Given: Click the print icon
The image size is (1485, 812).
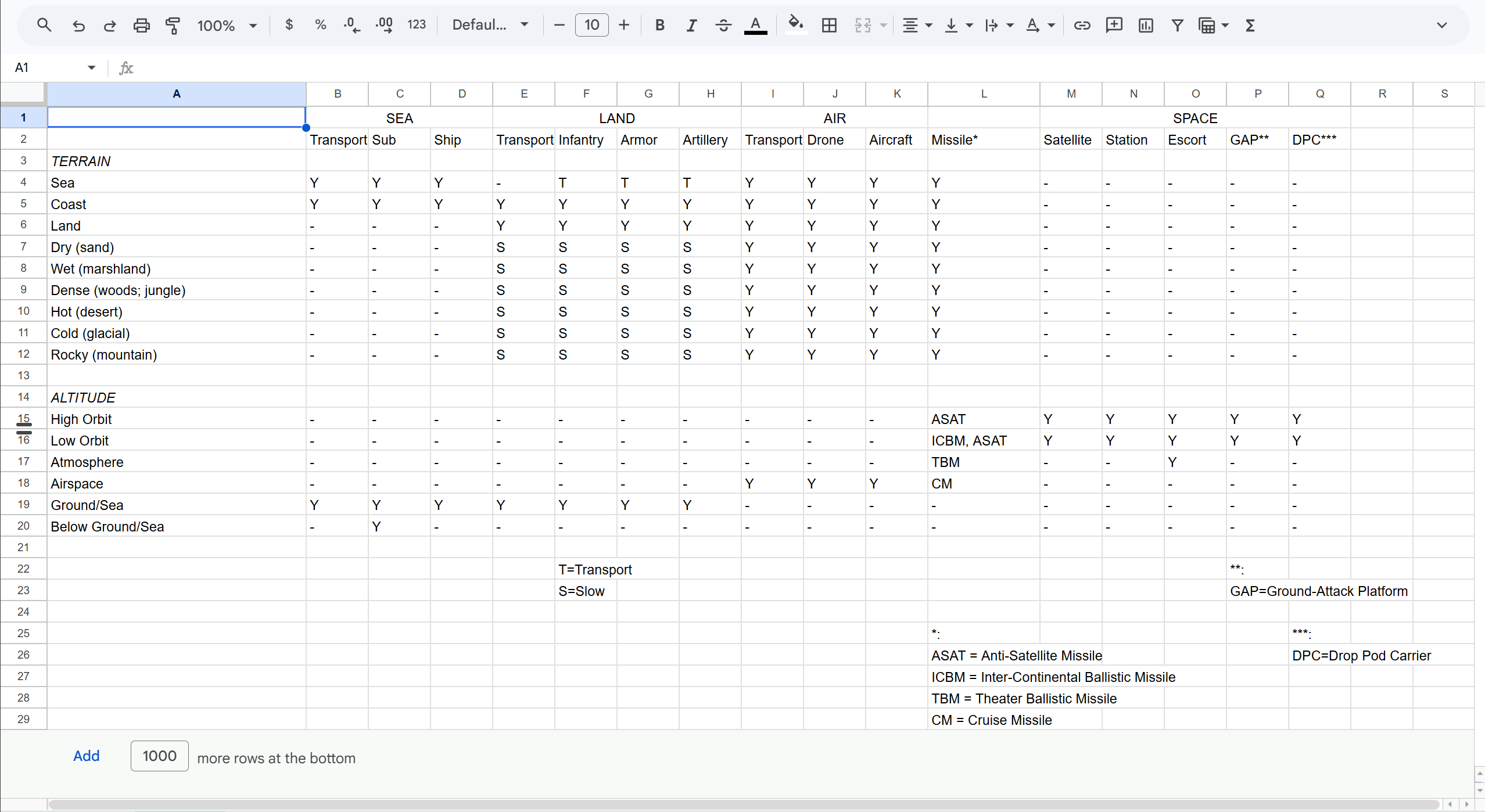Looking at the screenshot, I should [141, 25].
